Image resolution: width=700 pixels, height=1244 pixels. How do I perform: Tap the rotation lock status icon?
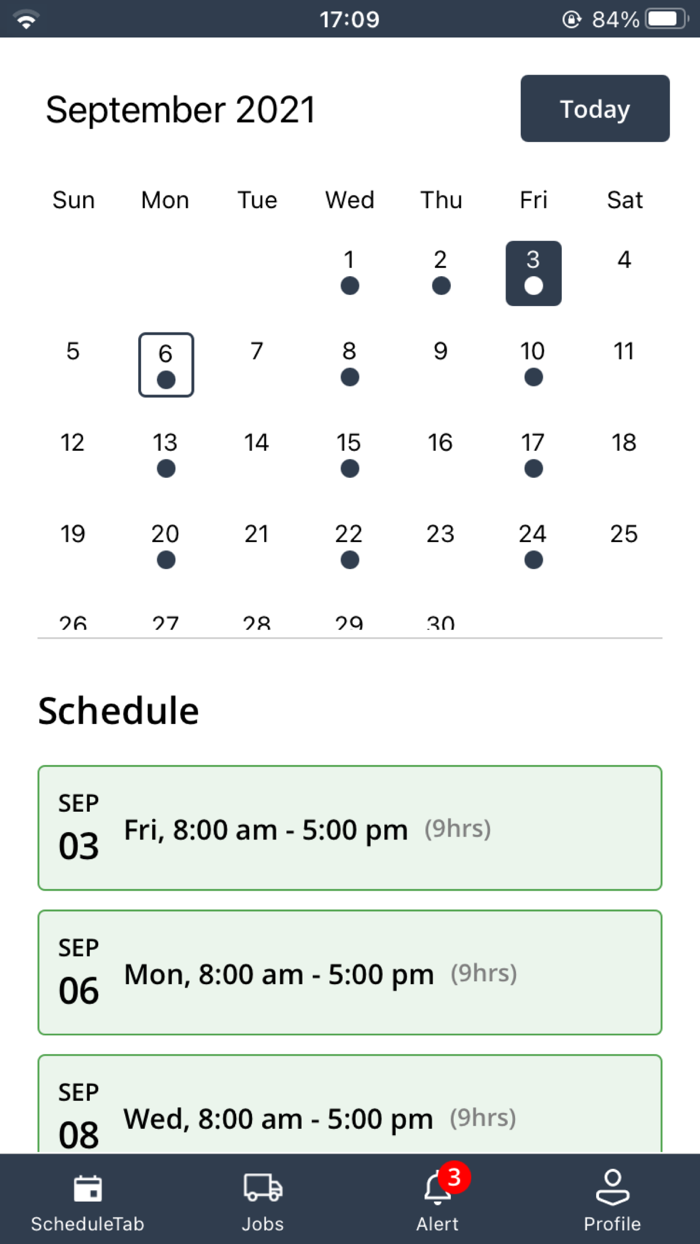tap(572, 19)
